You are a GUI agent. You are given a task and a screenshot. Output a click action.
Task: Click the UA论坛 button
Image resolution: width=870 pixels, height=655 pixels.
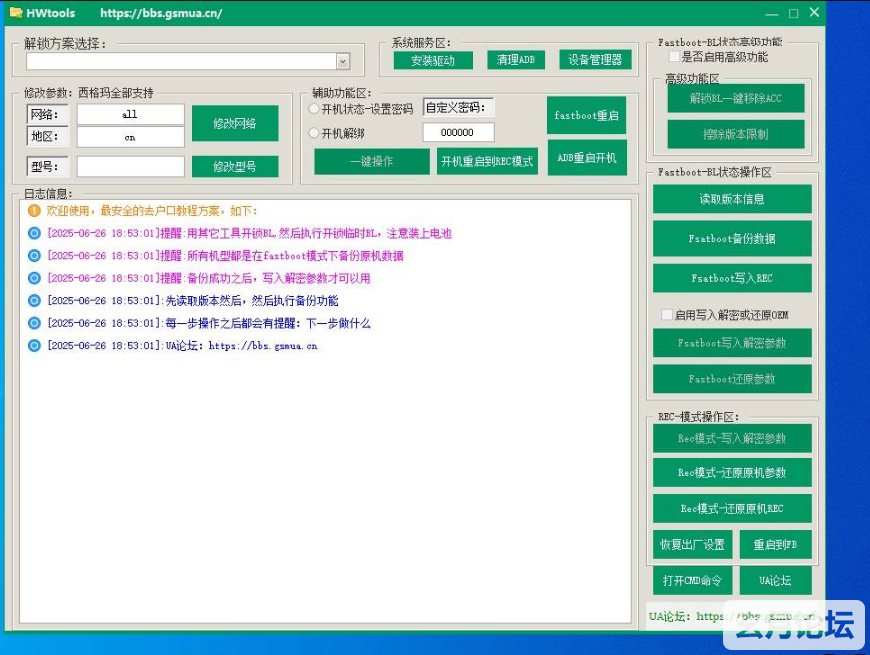click(775, 581)
